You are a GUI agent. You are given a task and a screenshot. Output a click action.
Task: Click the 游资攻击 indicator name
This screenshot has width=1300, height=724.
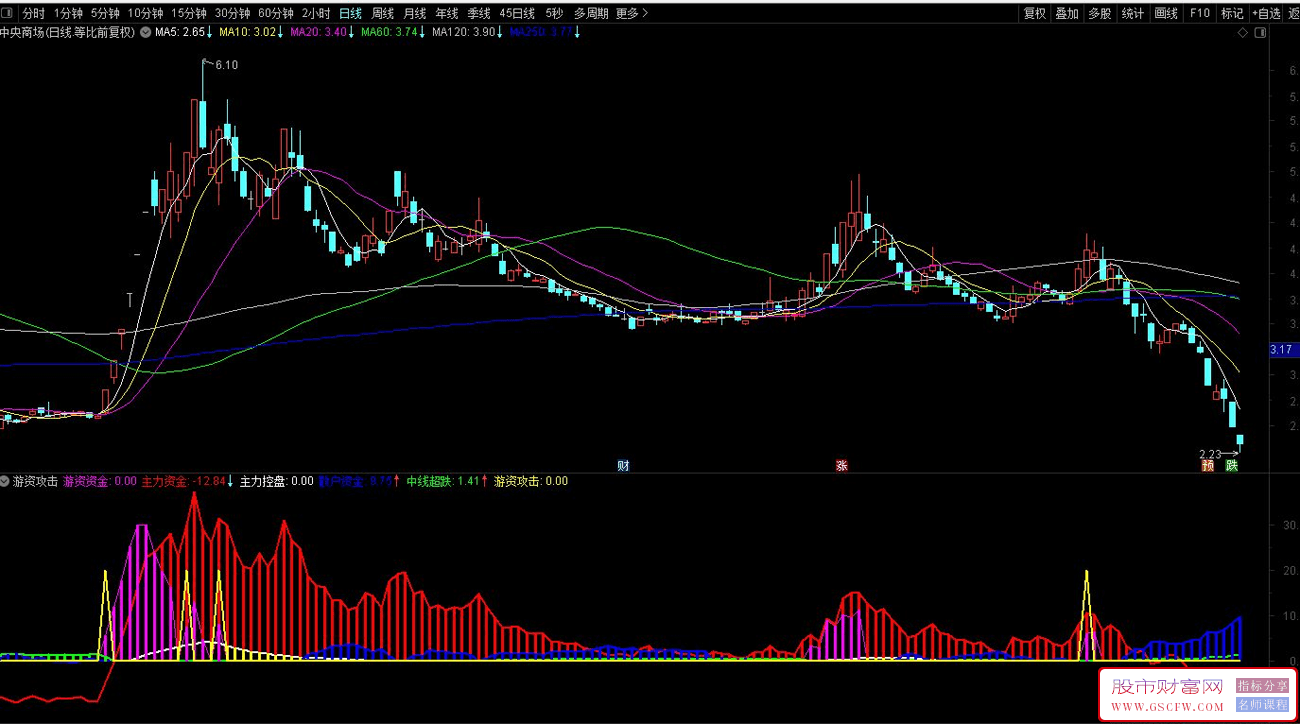point(36,481)
